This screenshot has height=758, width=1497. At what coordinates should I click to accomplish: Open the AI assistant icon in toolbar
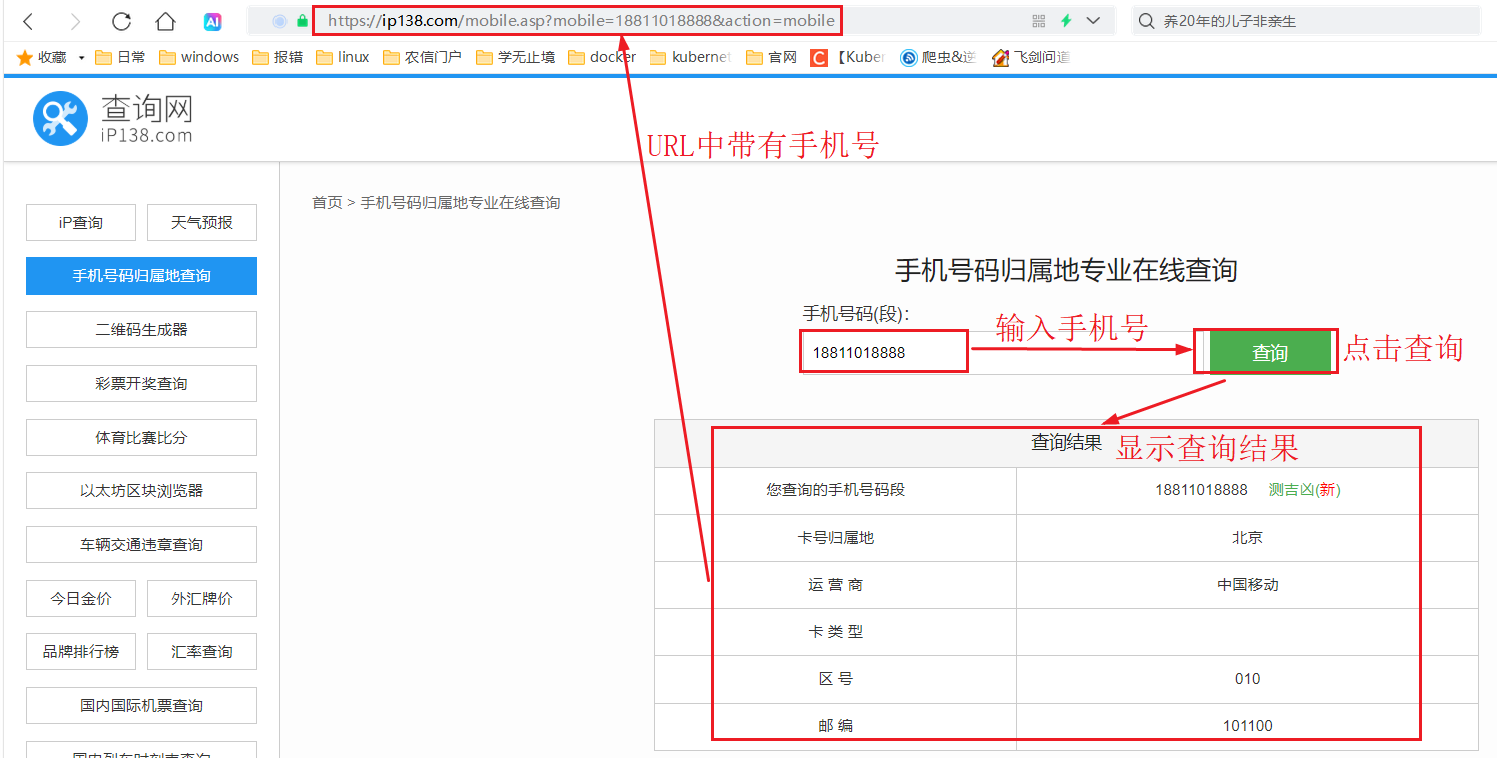point(212,21)
